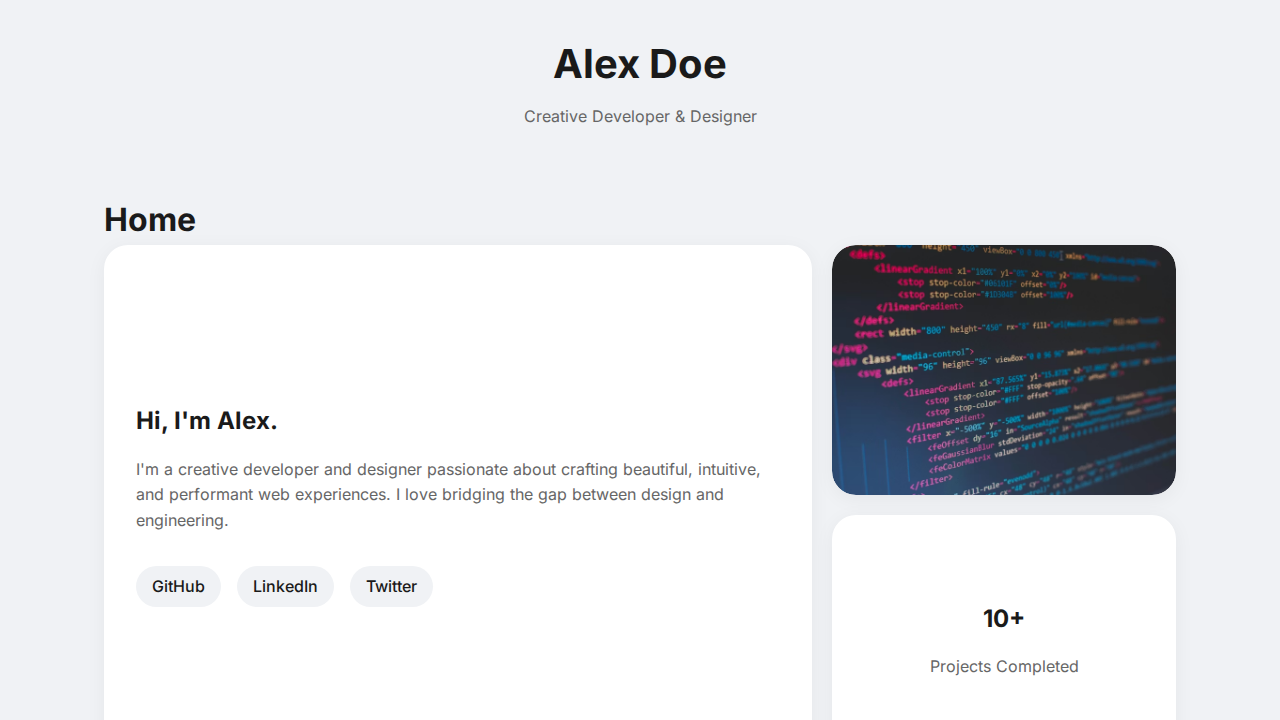Click the code screenshot image card

click(1004, 370)
